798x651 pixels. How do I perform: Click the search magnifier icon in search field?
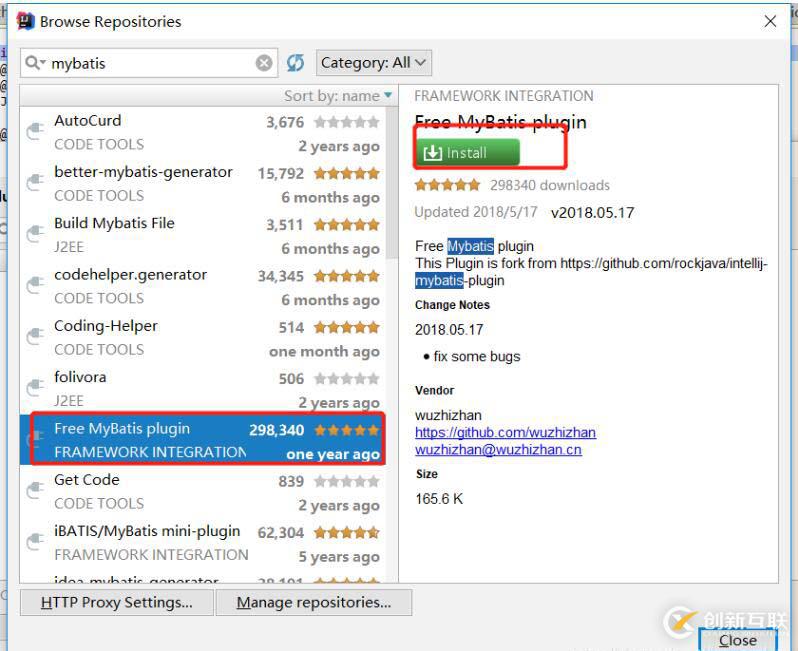click(x=33, y=63)
